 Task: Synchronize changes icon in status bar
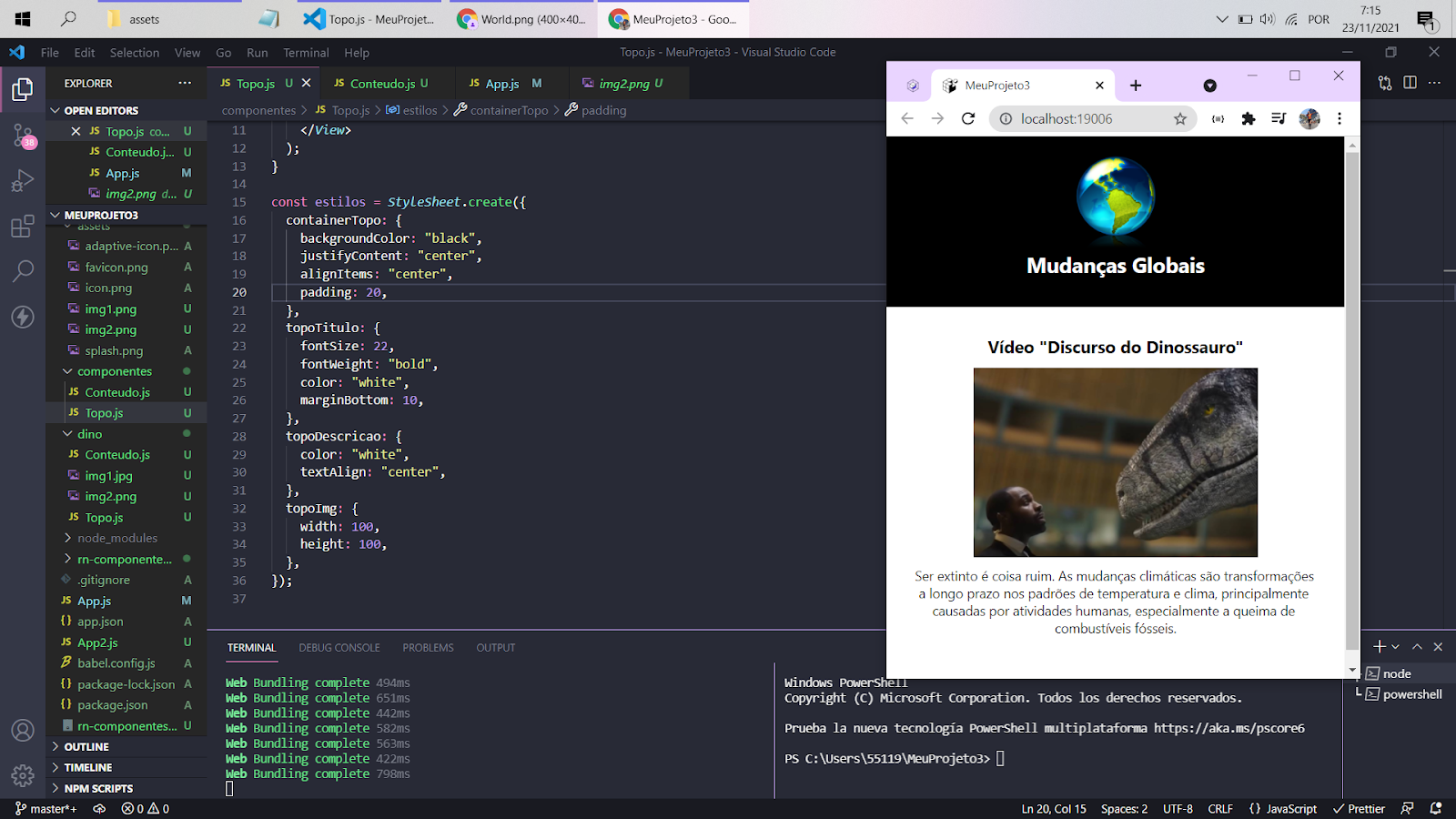[99, 808]
